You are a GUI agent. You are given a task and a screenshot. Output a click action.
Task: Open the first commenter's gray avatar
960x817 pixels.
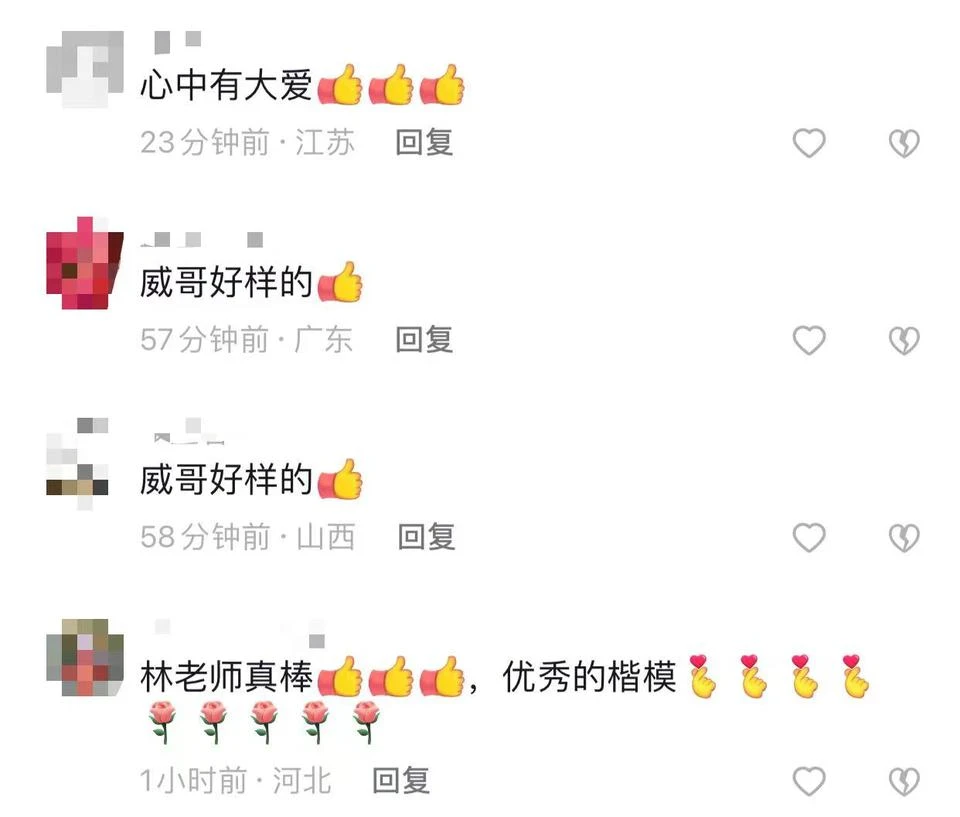click(x=85, y=69)
